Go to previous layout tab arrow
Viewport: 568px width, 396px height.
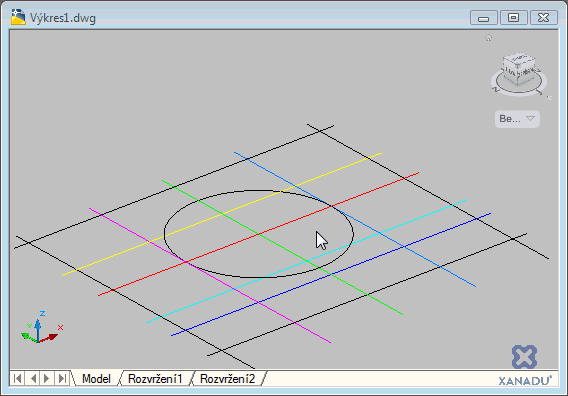pyautogui.click(x=33, y=378)
